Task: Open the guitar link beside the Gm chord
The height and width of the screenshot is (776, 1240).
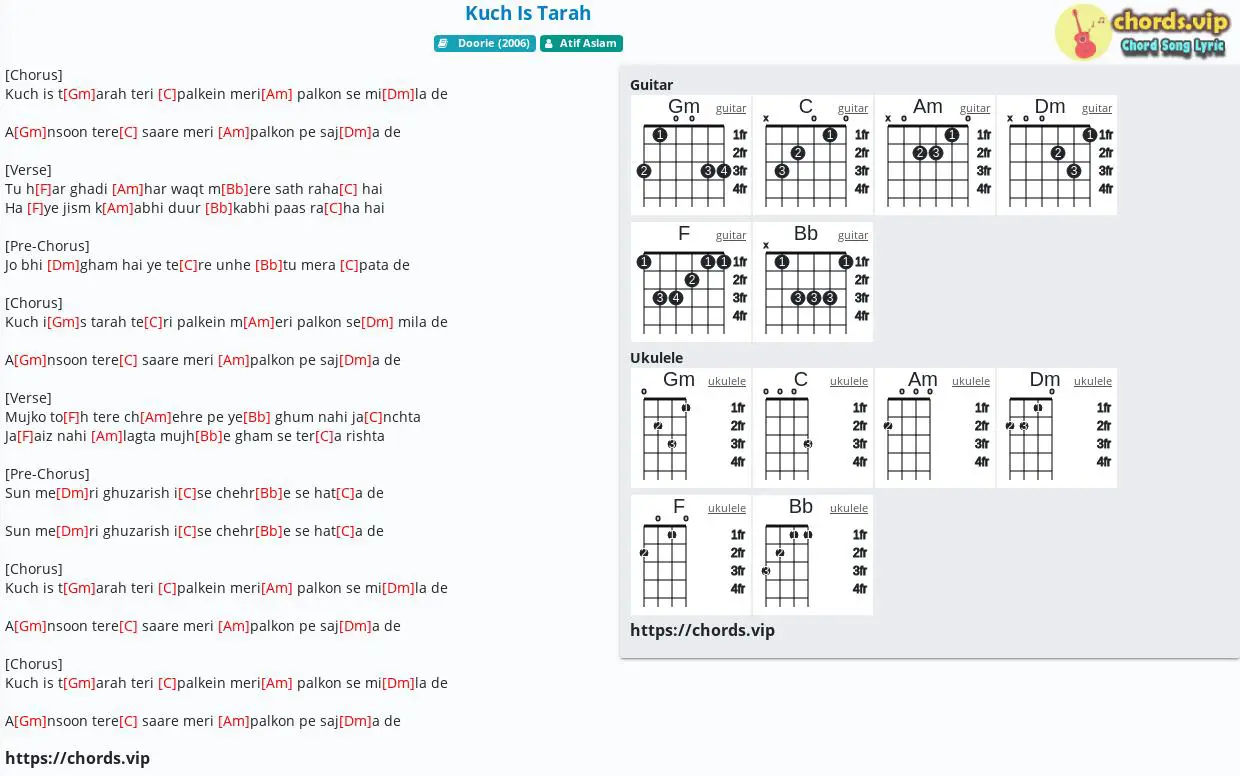Action: [x=731, y=108]
